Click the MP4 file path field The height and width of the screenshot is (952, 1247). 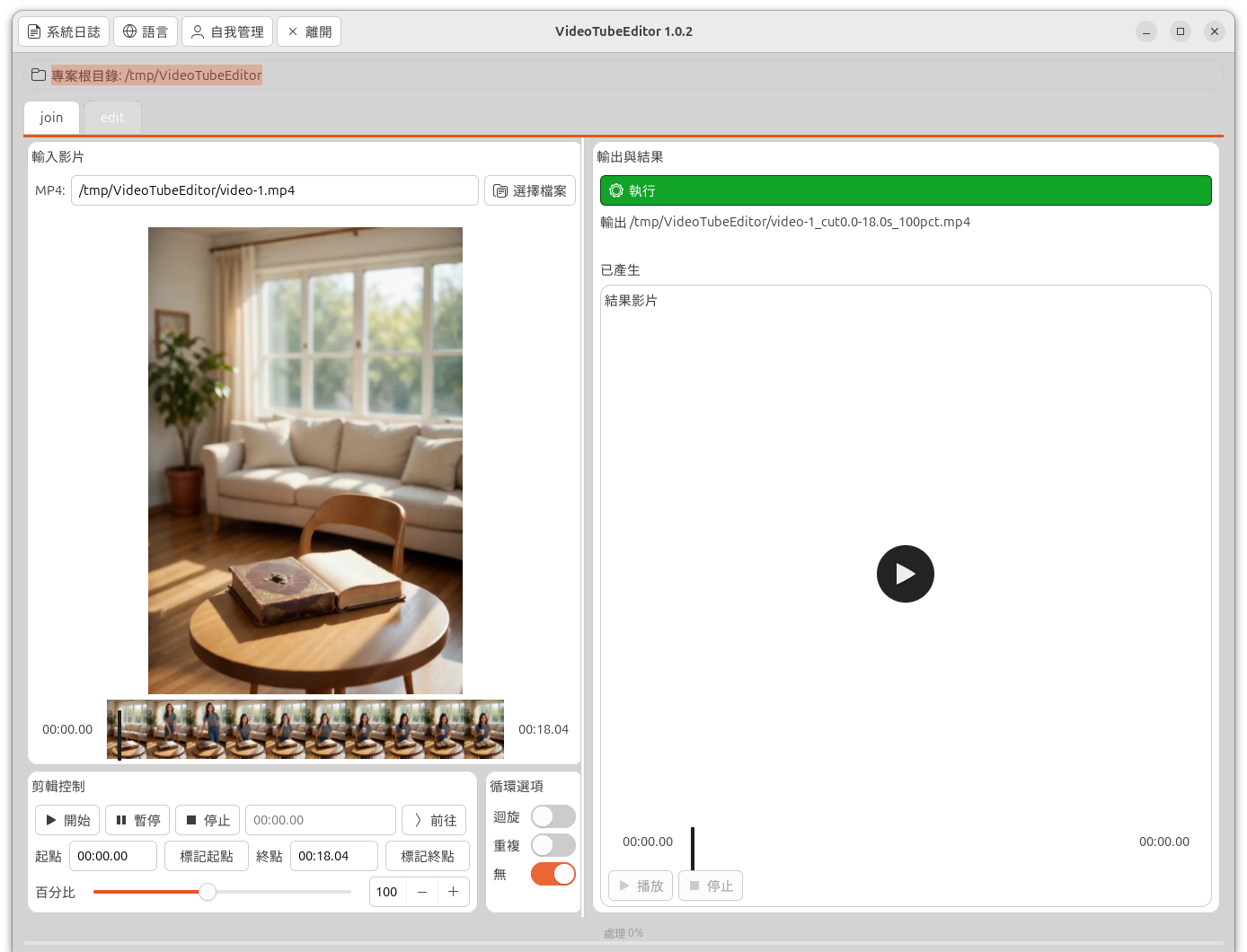tap(275, 190)
